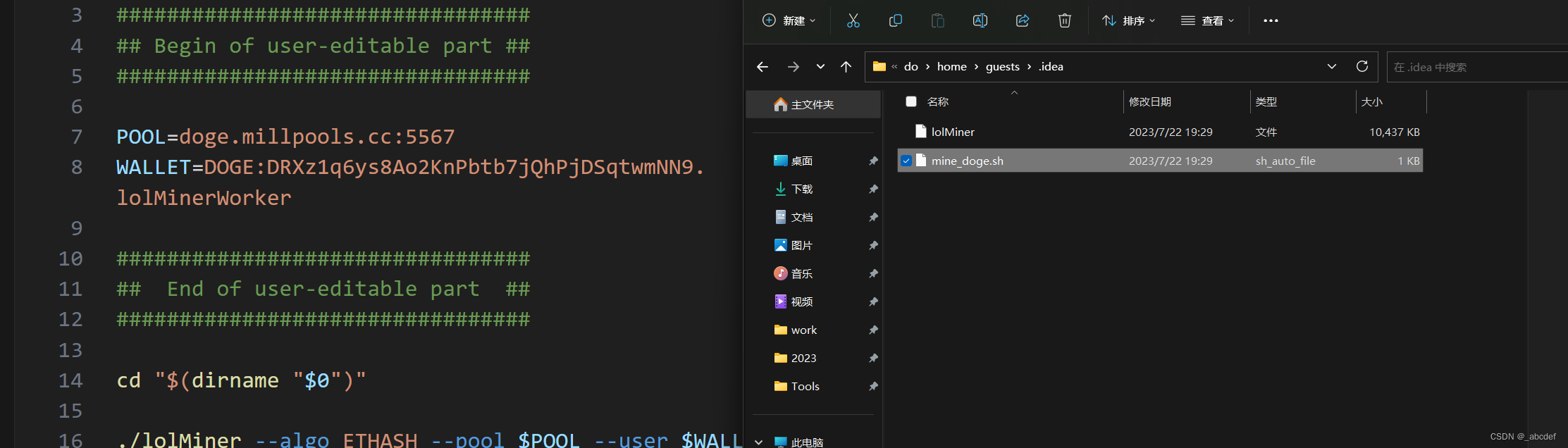1568x448 pixels.
Task: Sort by 大小 (Size) column header
Action: (1372, 101)
